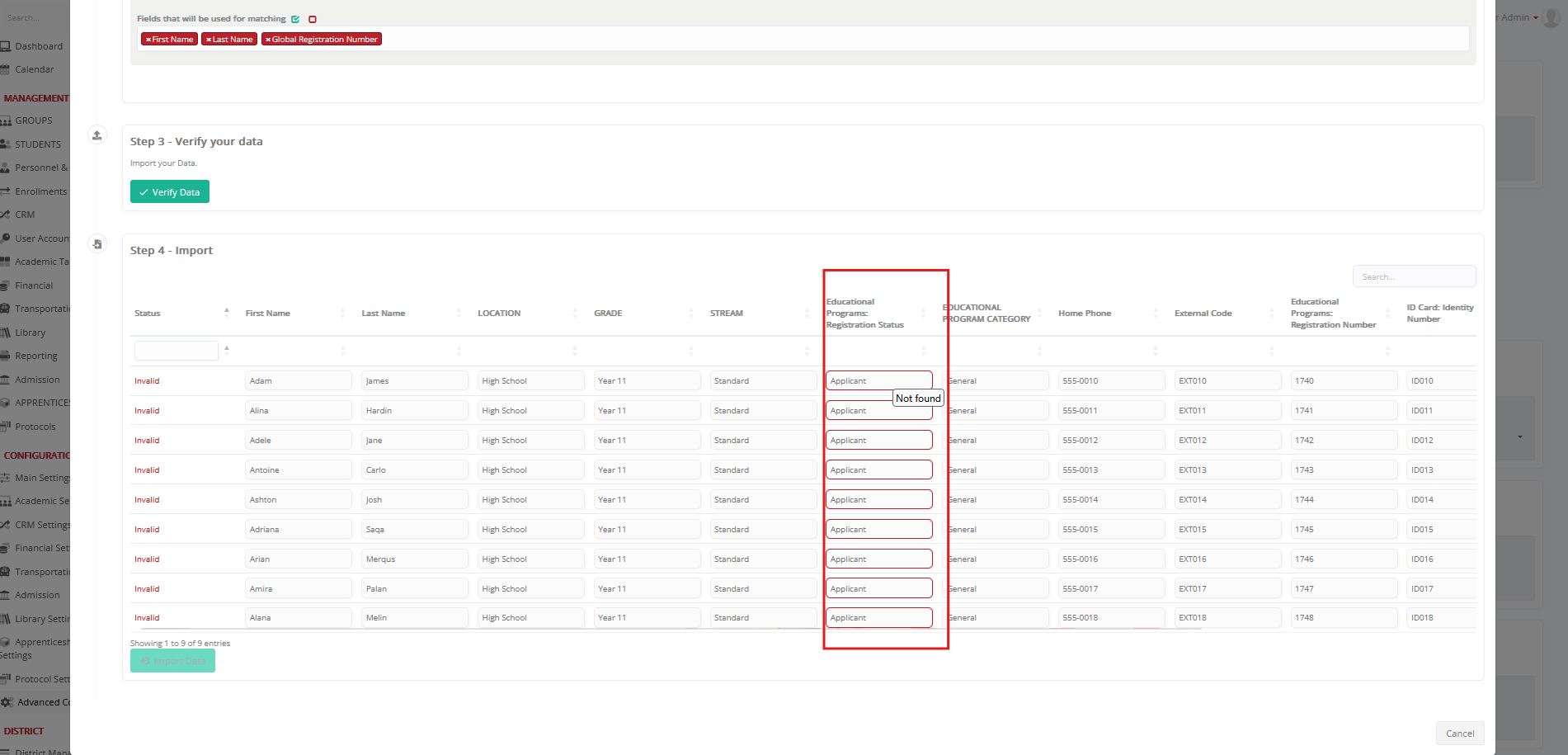Image resolution: width=1568 pixels, height=755 pixels.
Task: Click the table Search field
Action: tap(1414, 276)
